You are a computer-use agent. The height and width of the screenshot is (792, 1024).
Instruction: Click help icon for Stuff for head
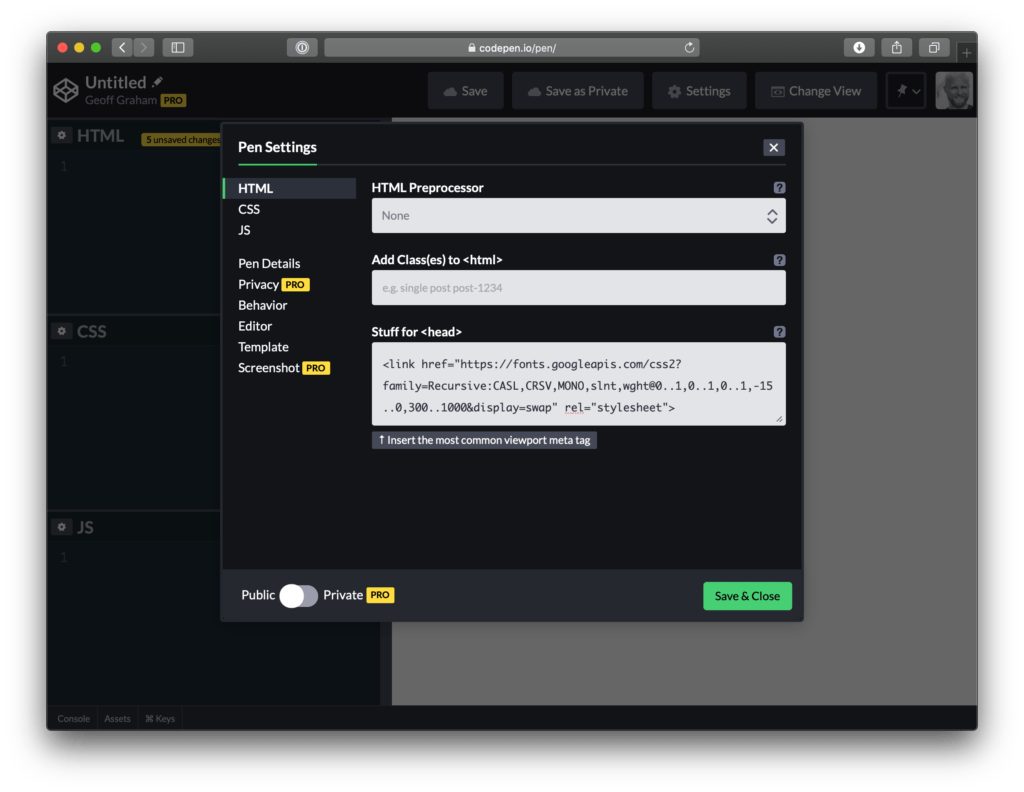(x=779, y=332)
